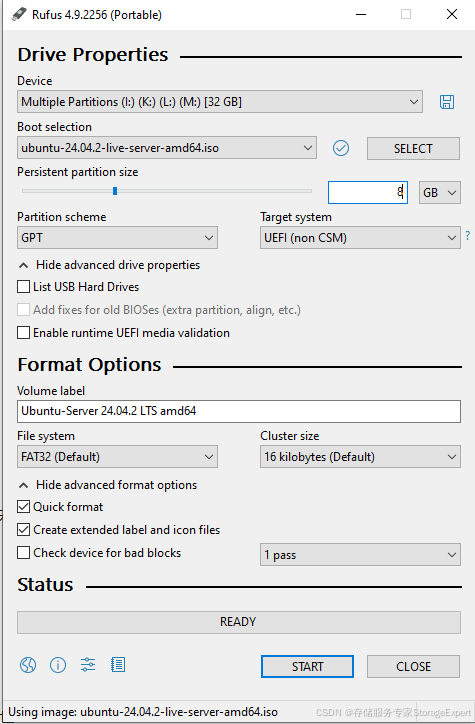Click into the persistent partition size value field
The image size is (475, 724).
pyautogui.click(x=367, y=192)
